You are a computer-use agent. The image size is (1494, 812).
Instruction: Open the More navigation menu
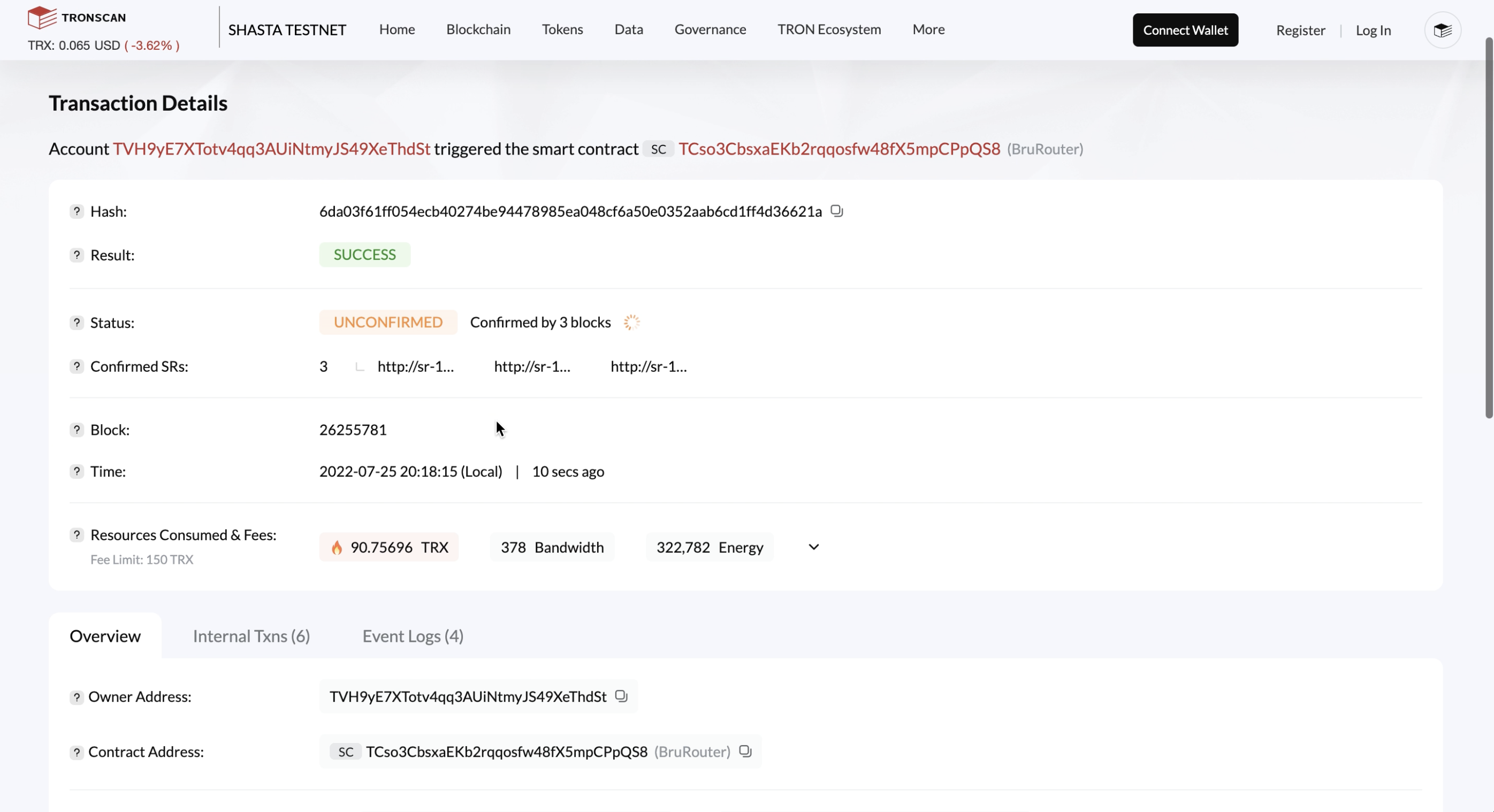(928, 29)
